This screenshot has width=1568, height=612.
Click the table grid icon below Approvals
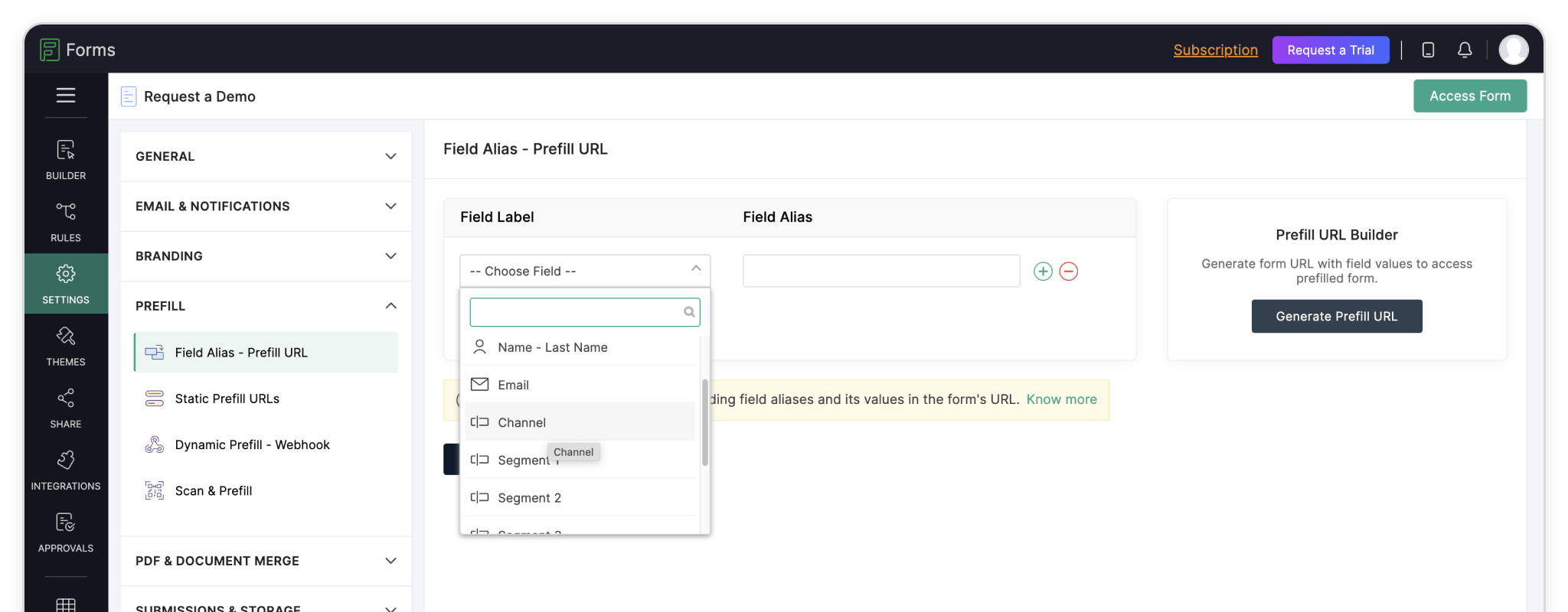click(66, 604)
